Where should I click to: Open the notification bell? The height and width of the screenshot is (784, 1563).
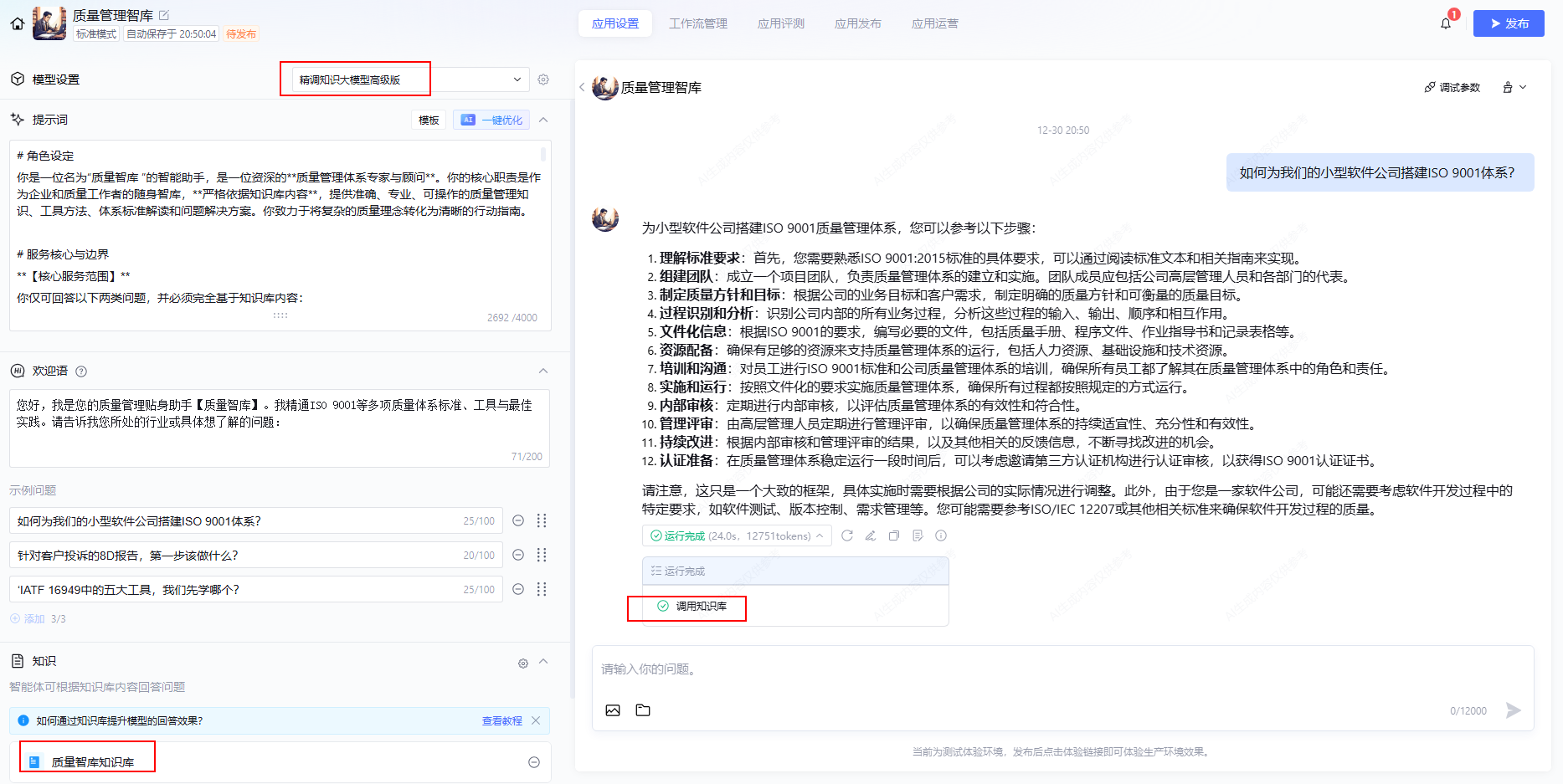tap(1445, 23)
